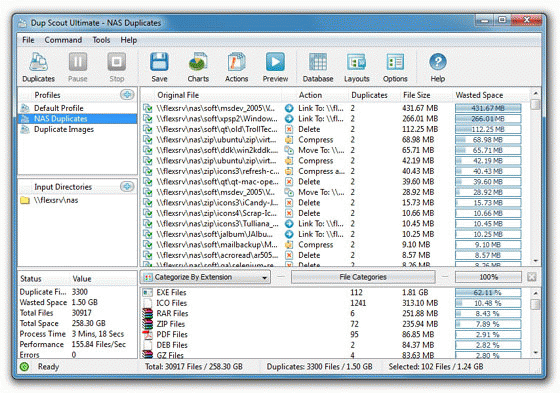The image size is (560, 393).
Task: Click the duplicates list scrollbar up arrow
Action: pos(535,93)
